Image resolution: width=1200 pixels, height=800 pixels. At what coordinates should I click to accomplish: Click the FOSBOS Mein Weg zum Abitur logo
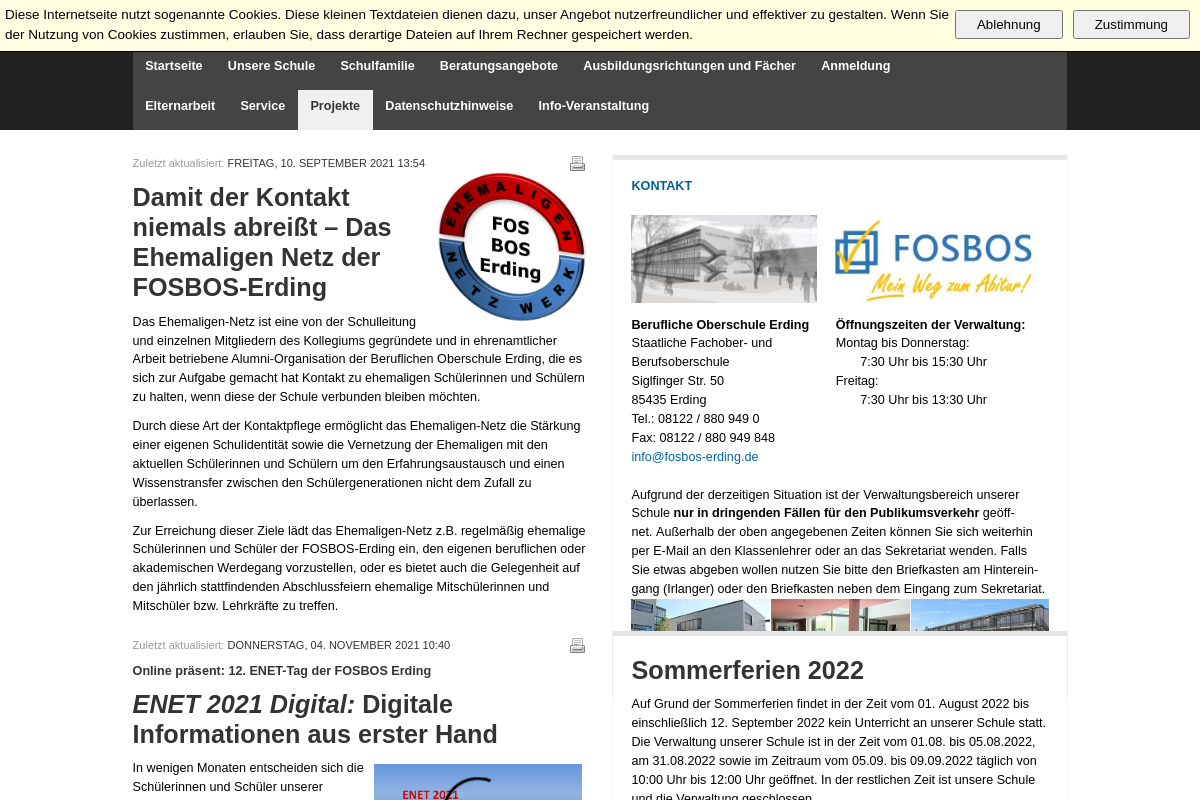click(933, 260)
